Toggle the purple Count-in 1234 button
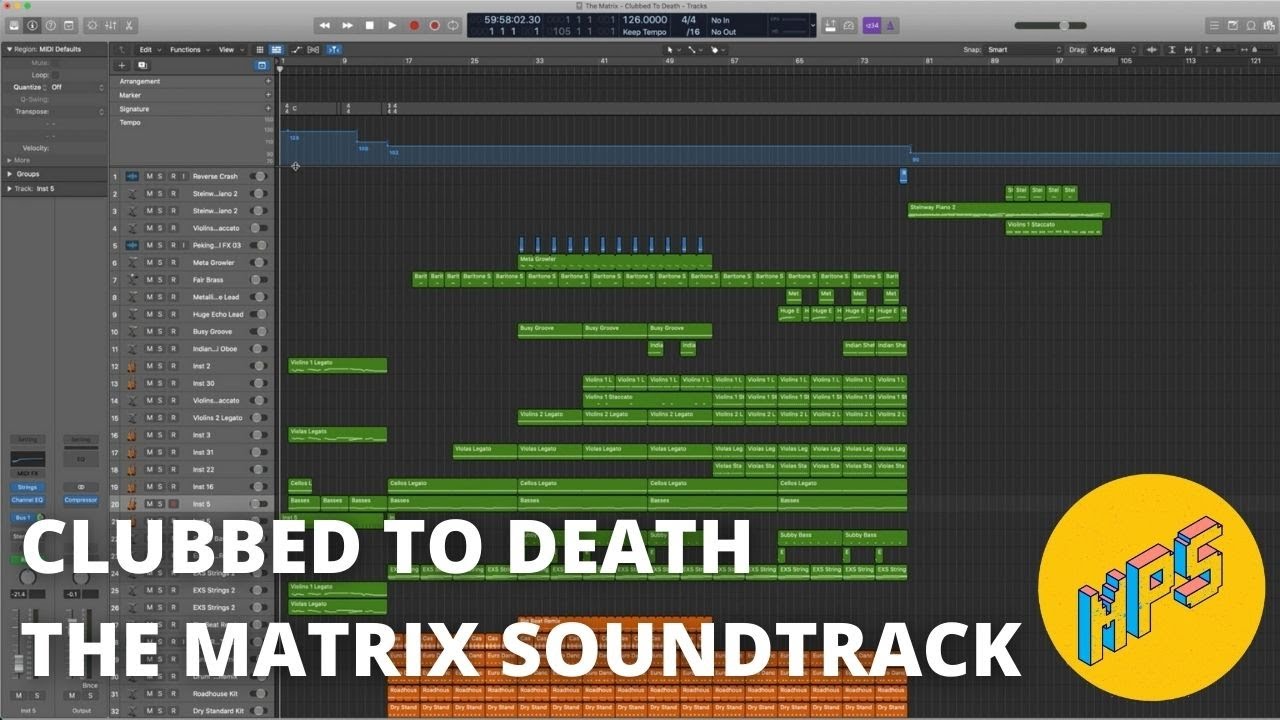Image resolution: width=1280 pixels, height=720 pixels. point(872,25)
